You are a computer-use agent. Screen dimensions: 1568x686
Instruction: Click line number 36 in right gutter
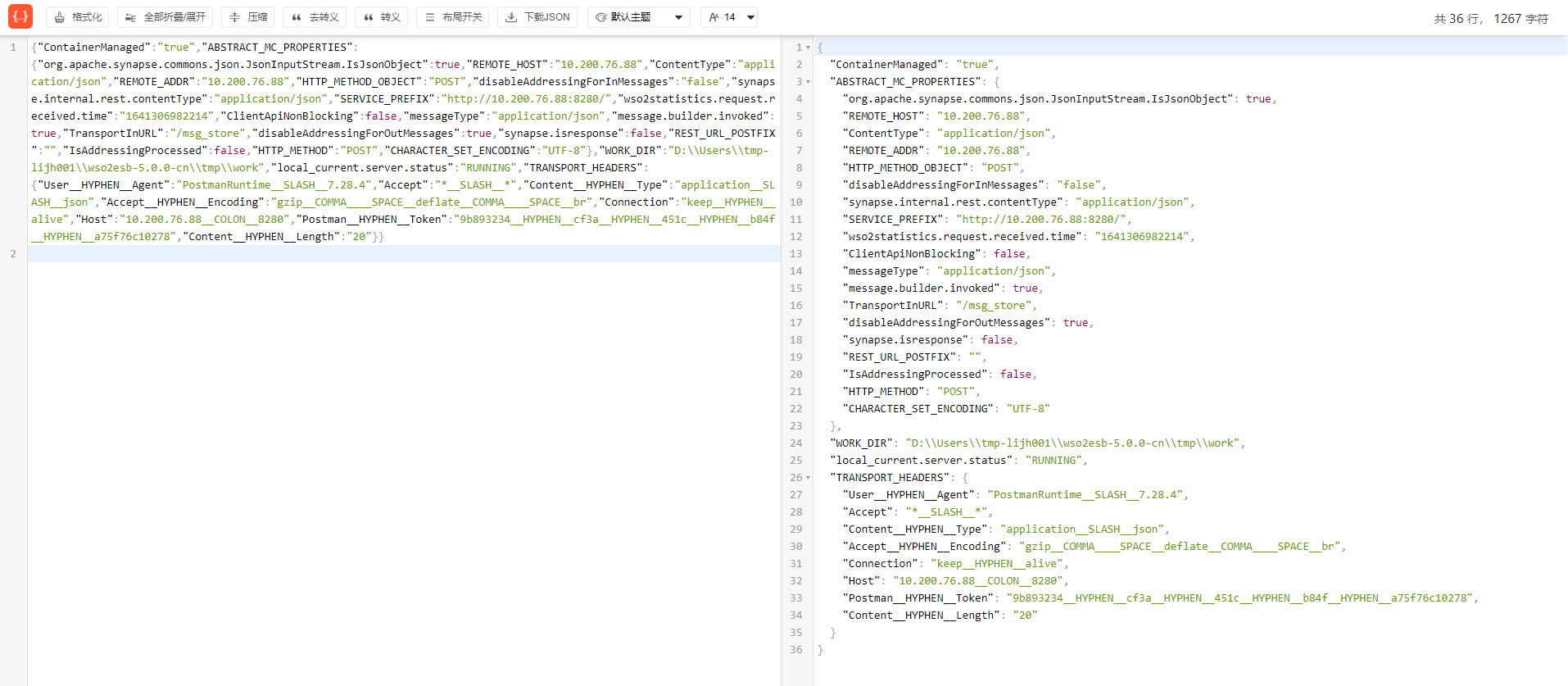click(x=796, y=650)
